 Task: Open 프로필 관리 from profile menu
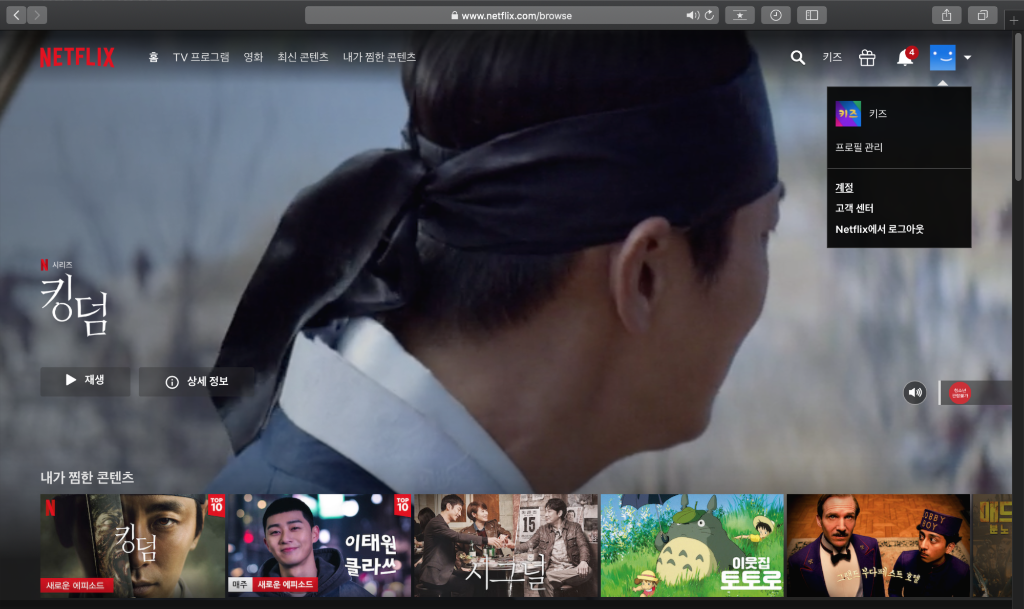point(859,148)
